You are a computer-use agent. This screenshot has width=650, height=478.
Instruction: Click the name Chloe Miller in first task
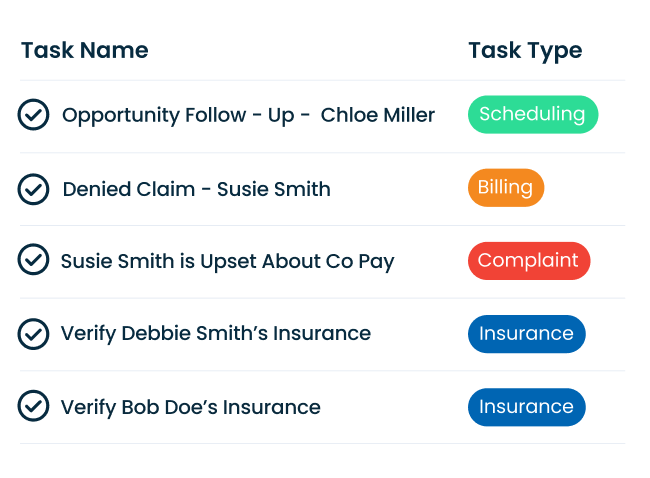378,115
